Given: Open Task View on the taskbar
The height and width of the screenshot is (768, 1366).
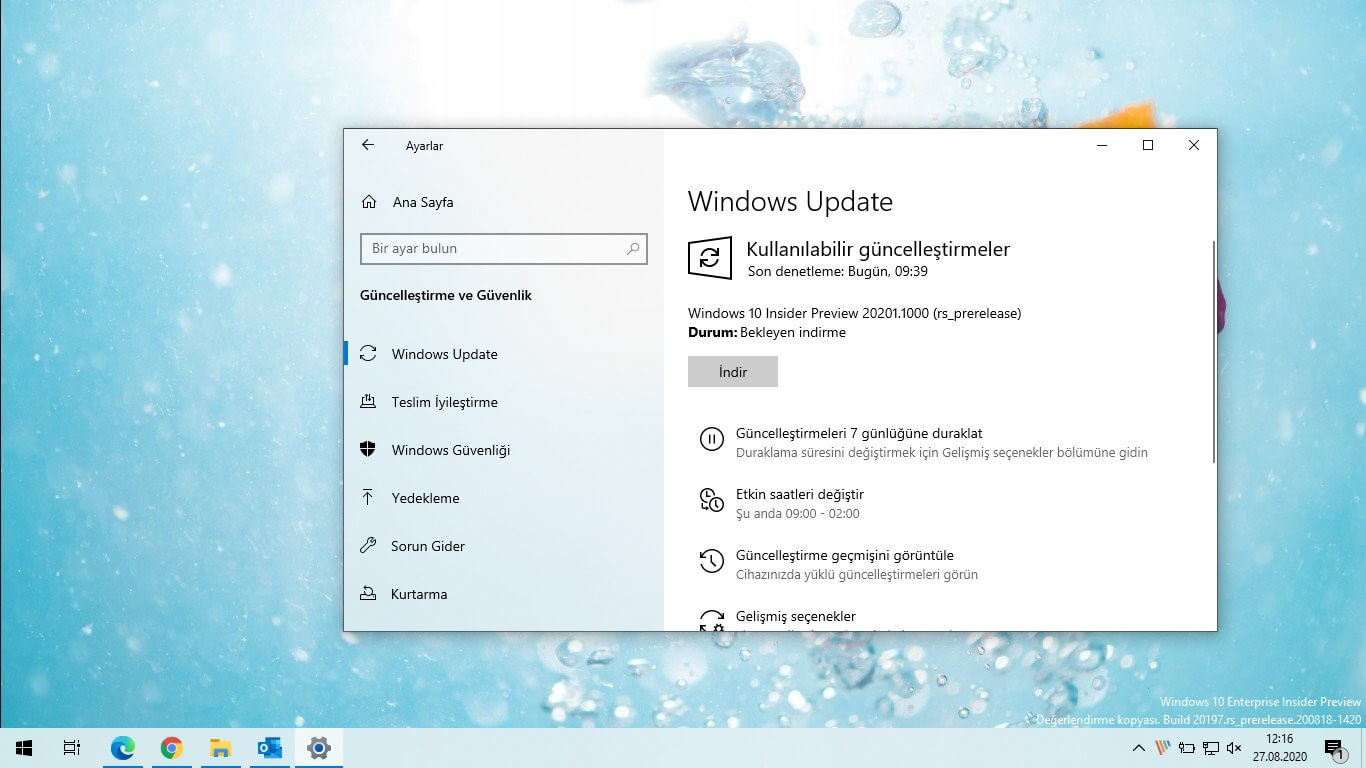Looking at the screenshot, I should click(72, 748).
